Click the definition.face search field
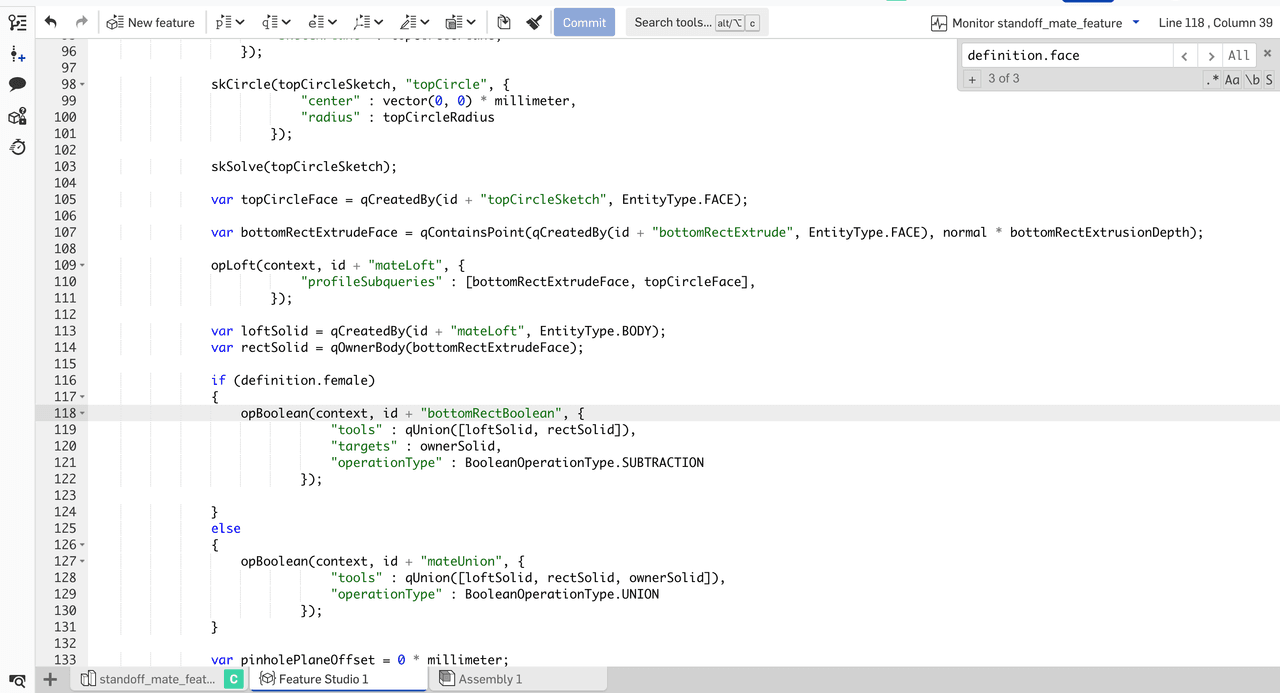The width and height of the screenshot is (1280, 693). pyautogui.click(x=1063, y=55)
